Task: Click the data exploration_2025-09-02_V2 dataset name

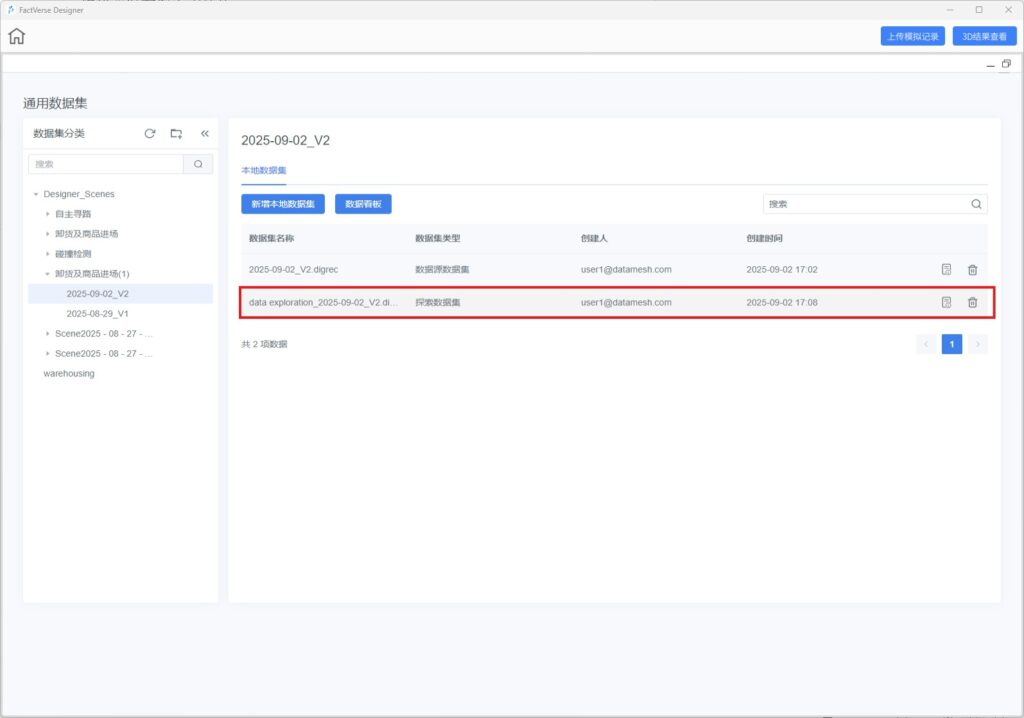Action: (323, 302)
